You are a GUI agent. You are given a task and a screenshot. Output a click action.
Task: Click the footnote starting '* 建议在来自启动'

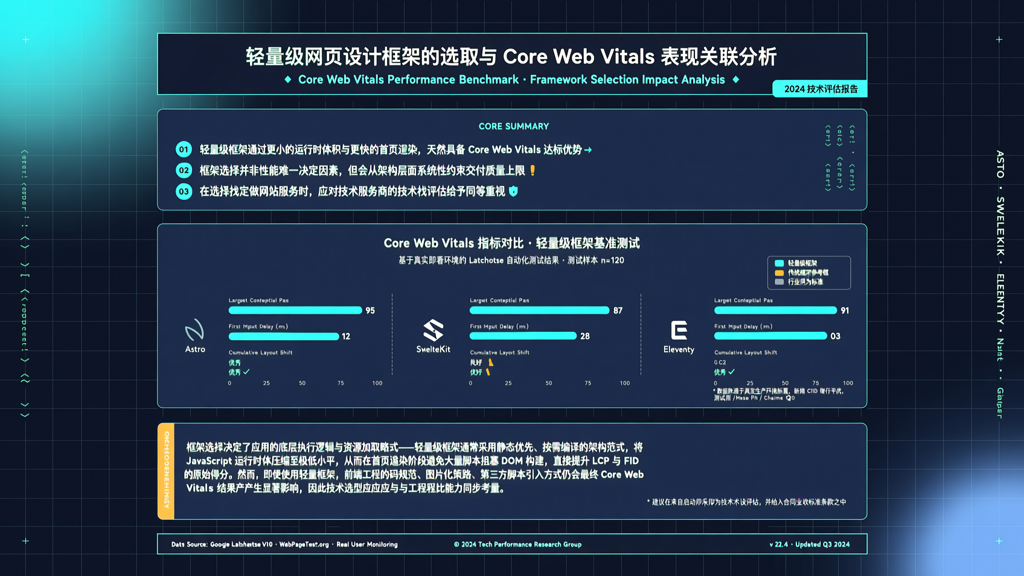point(746,502)
